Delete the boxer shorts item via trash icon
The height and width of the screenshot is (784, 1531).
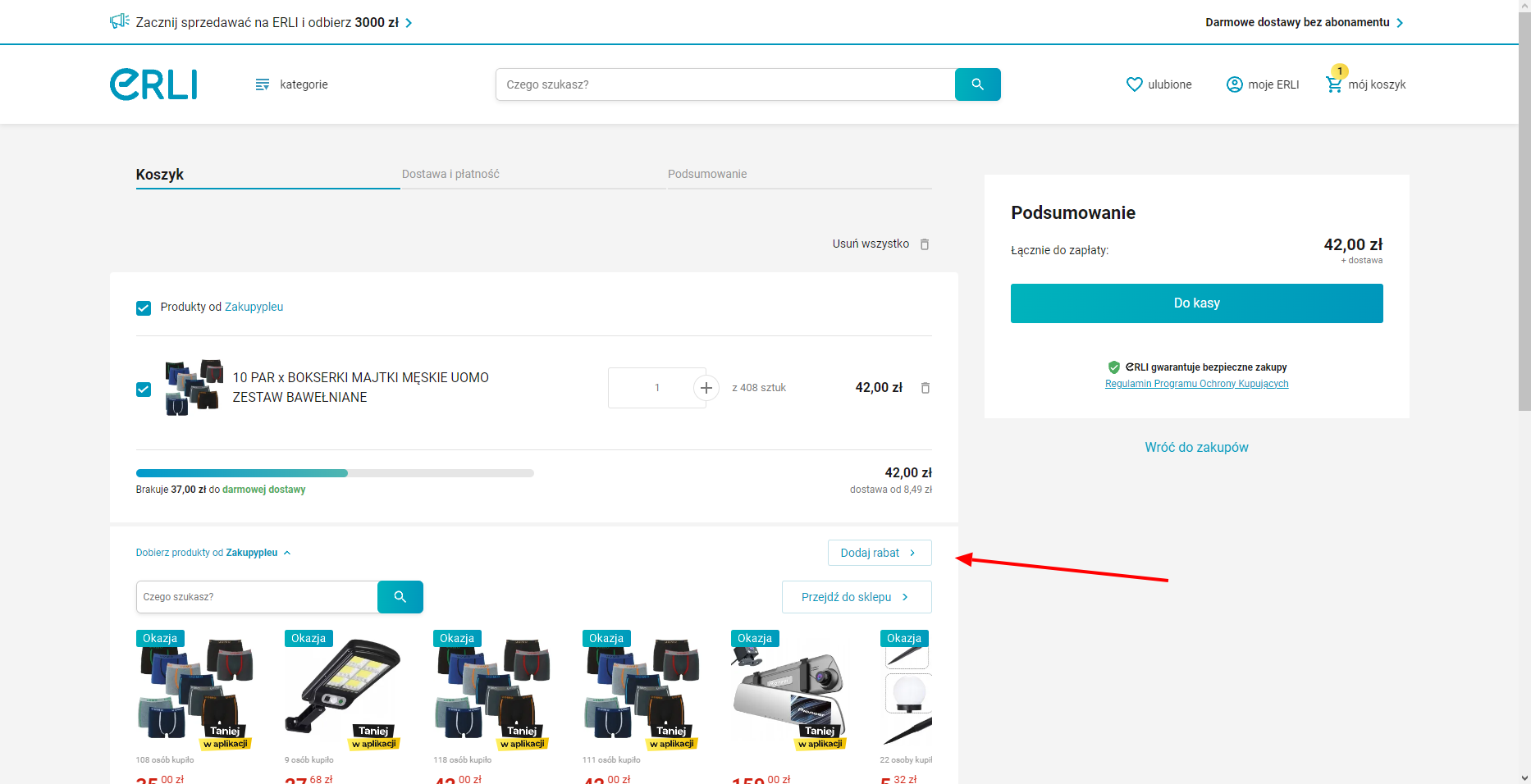[925, 388]
